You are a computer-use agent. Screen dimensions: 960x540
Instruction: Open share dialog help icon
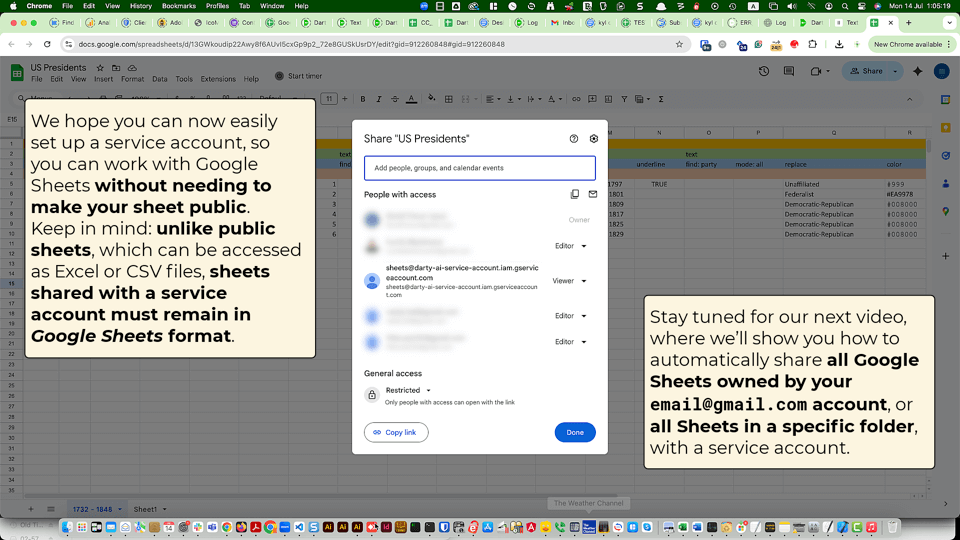574,139
